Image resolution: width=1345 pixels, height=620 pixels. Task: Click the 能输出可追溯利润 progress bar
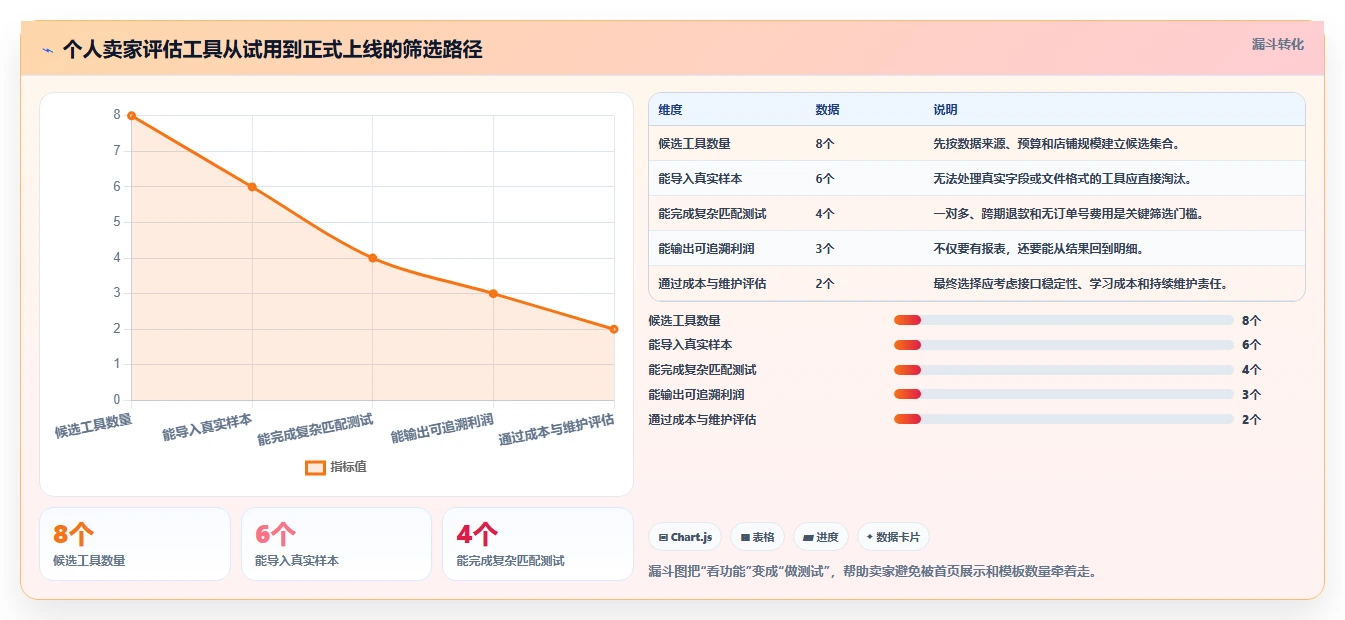pyautogui.click(x=1063, y=395)
